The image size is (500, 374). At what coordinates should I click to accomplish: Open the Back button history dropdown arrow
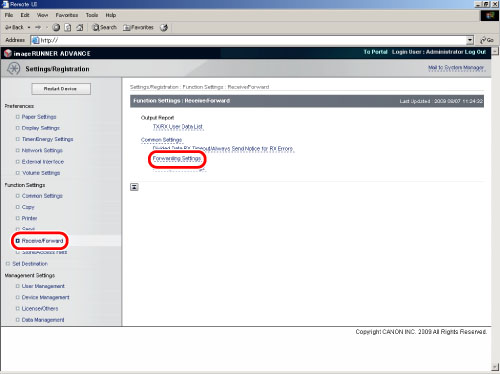point(29,27)
